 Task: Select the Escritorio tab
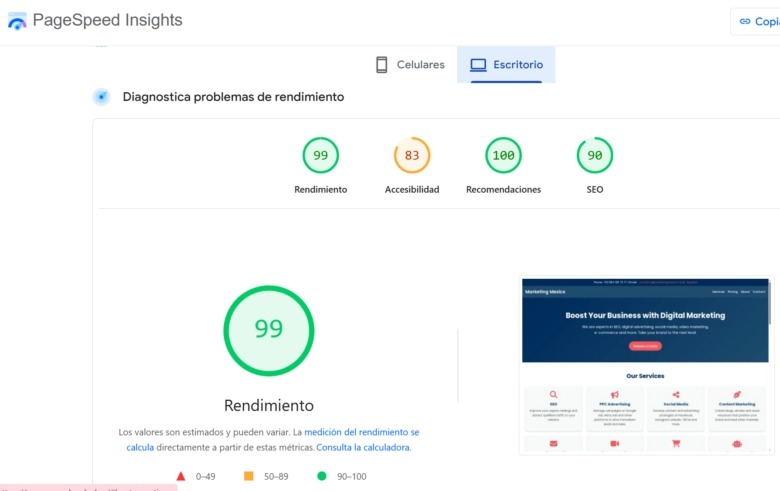coord(506,65)
